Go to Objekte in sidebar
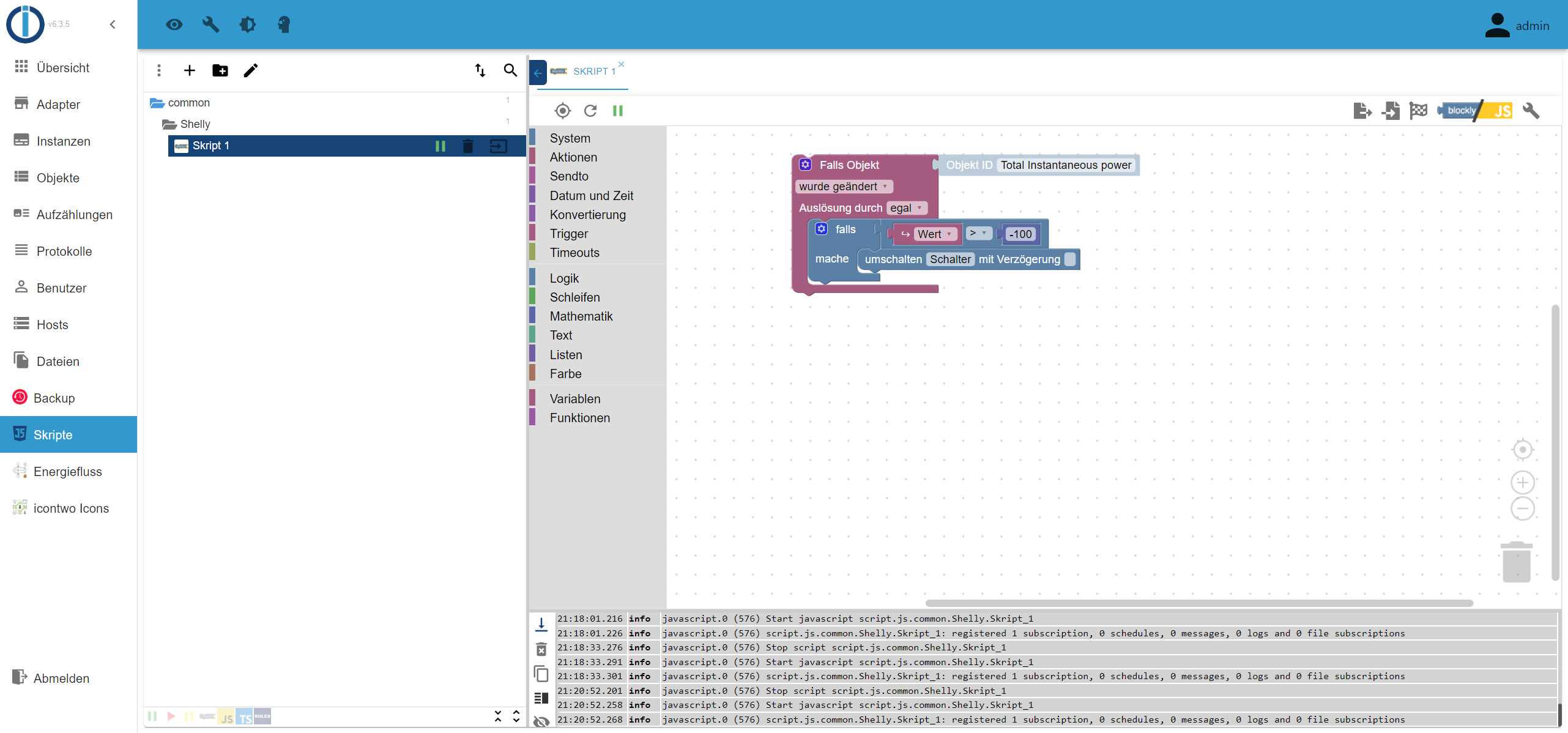Screen dimensions: 1568x733 tap(58, 178)
